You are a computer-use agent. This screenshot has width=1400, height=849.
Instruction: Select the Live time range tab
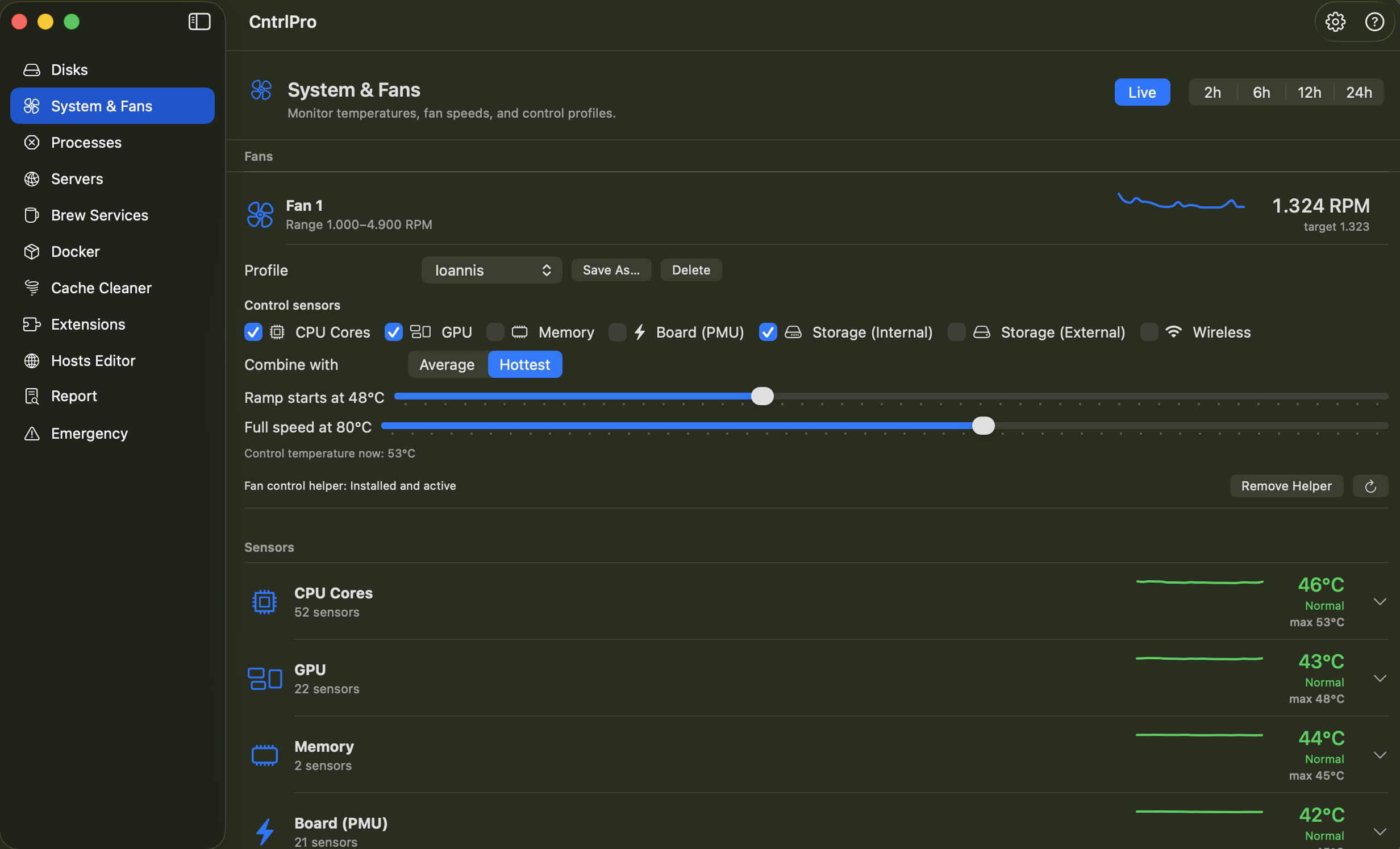click(x=1142, y=92)
